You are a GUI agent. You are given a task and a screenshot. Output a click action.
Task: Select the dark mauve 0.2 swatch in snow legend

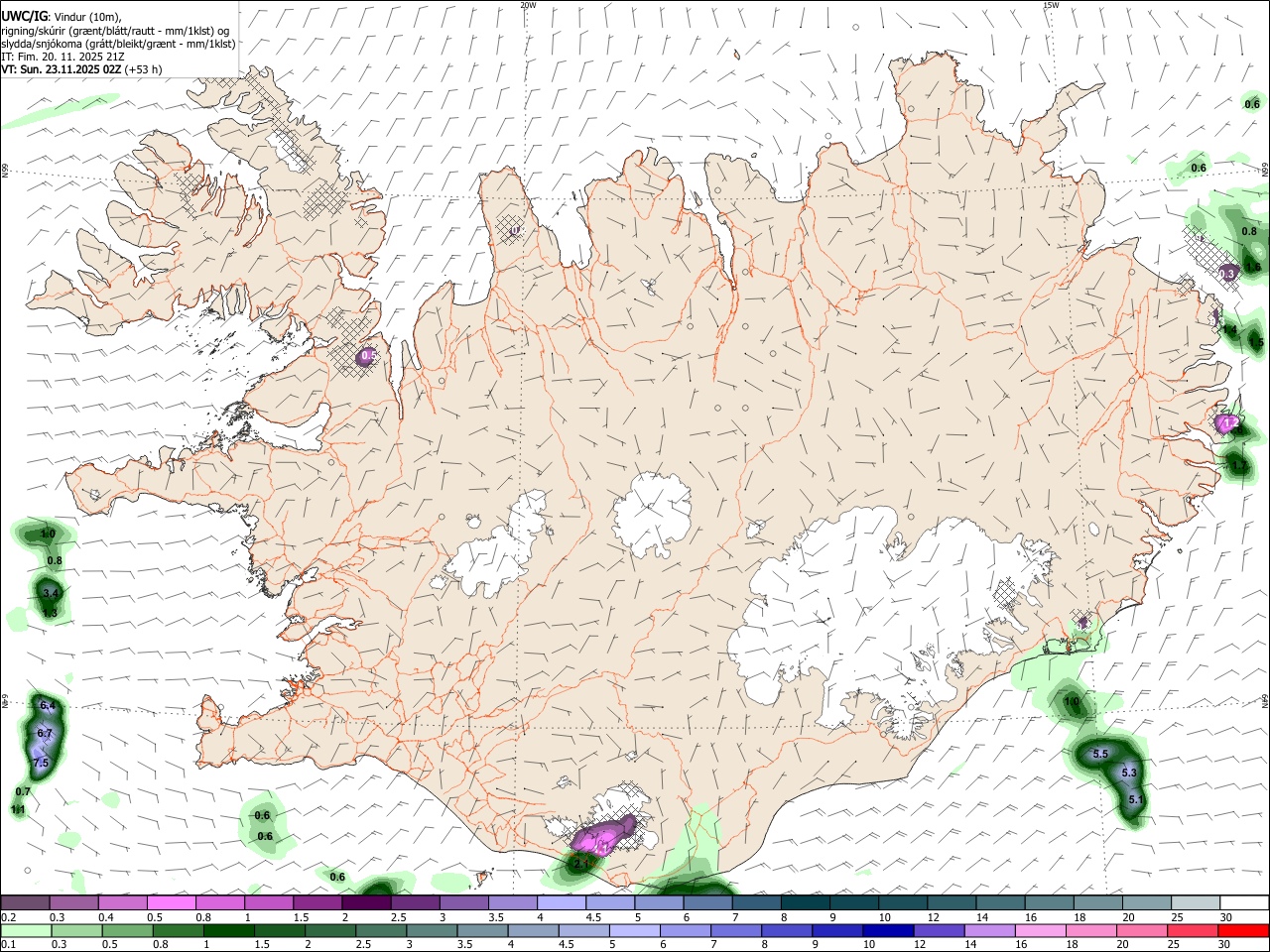pyautogui.click(x=25, y=903)
